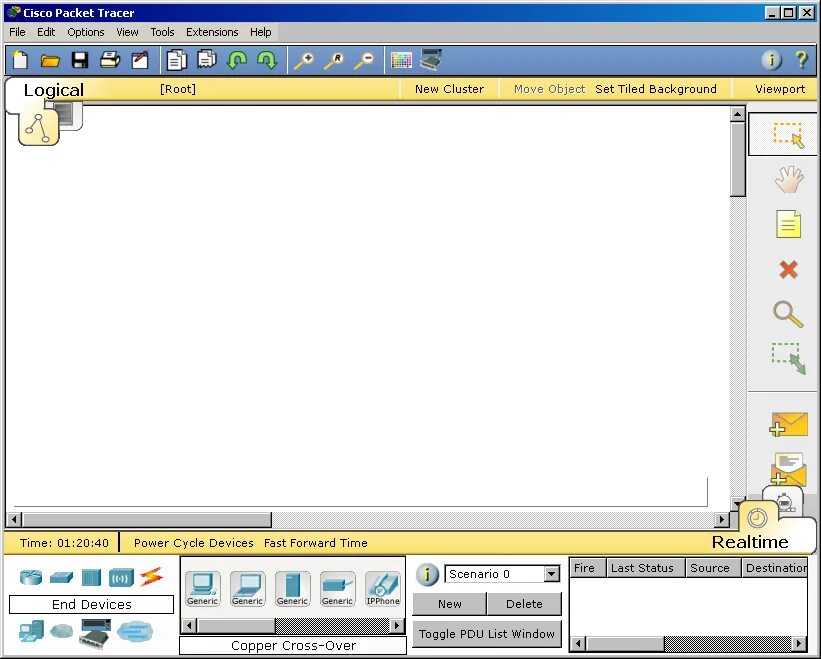Open the File menu
The image size is (821, 659).
(x=17, y=32)
